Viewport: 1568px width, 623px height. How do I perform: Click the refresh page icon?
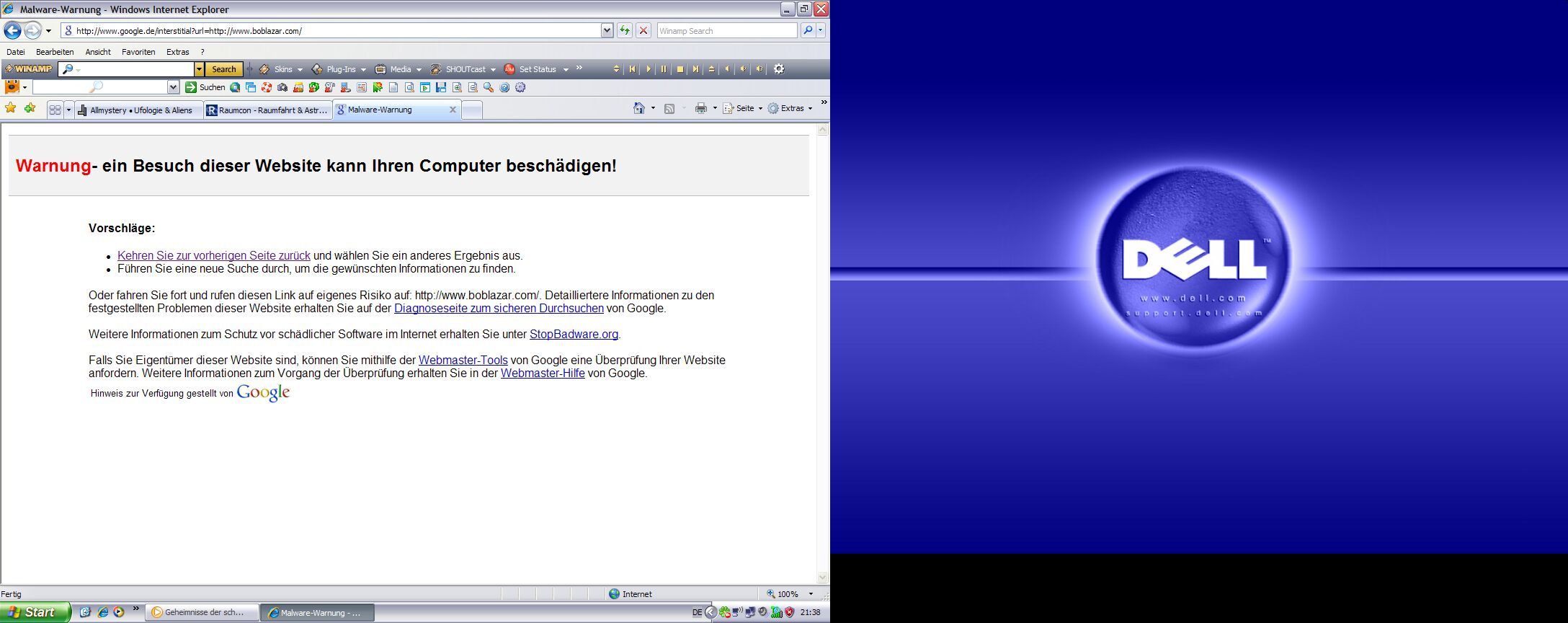625,30
